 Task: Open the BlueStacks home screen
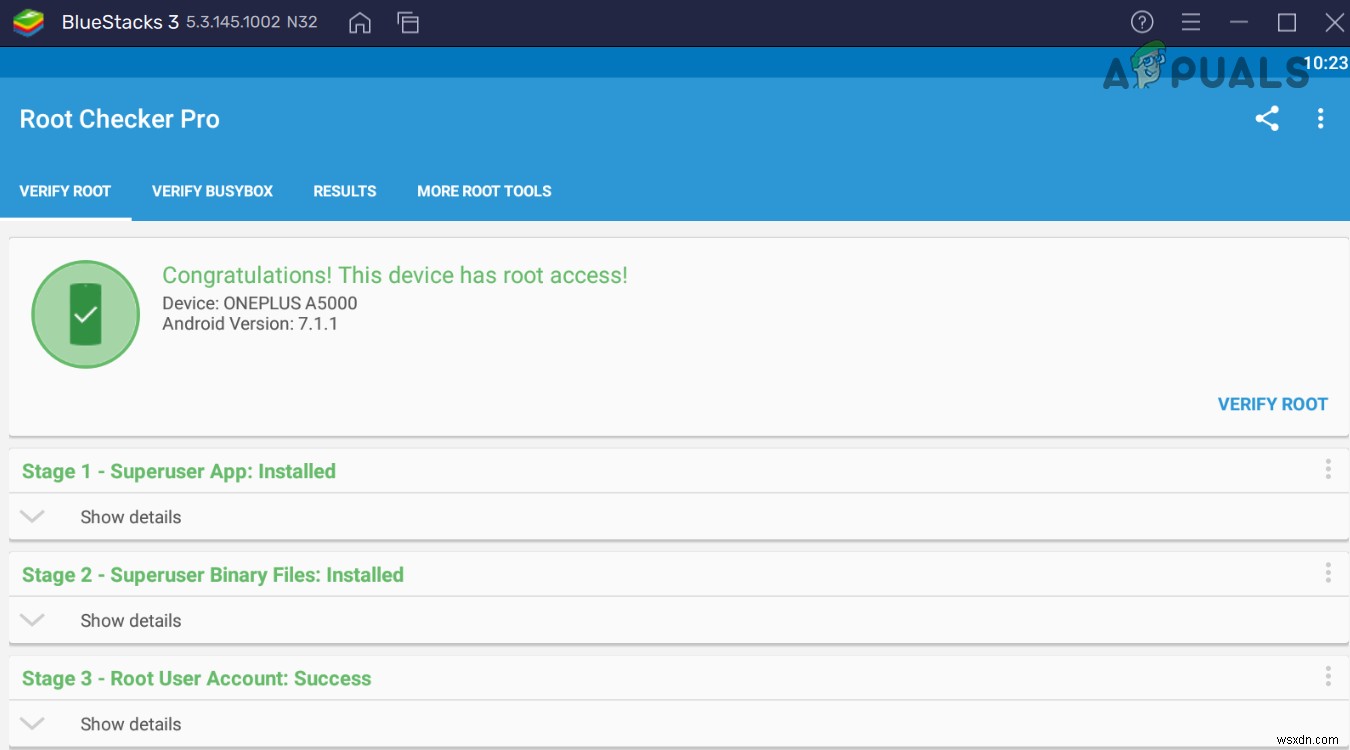click(x=359, y=22)
